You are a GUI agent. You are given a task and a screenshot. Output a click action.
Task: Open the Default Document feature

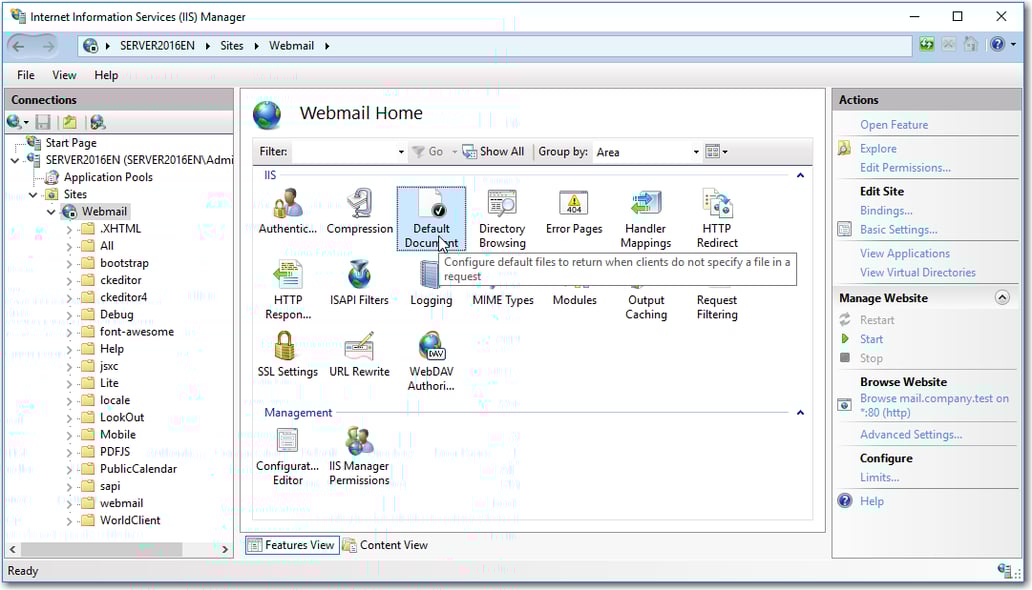[x=430, y=209]
